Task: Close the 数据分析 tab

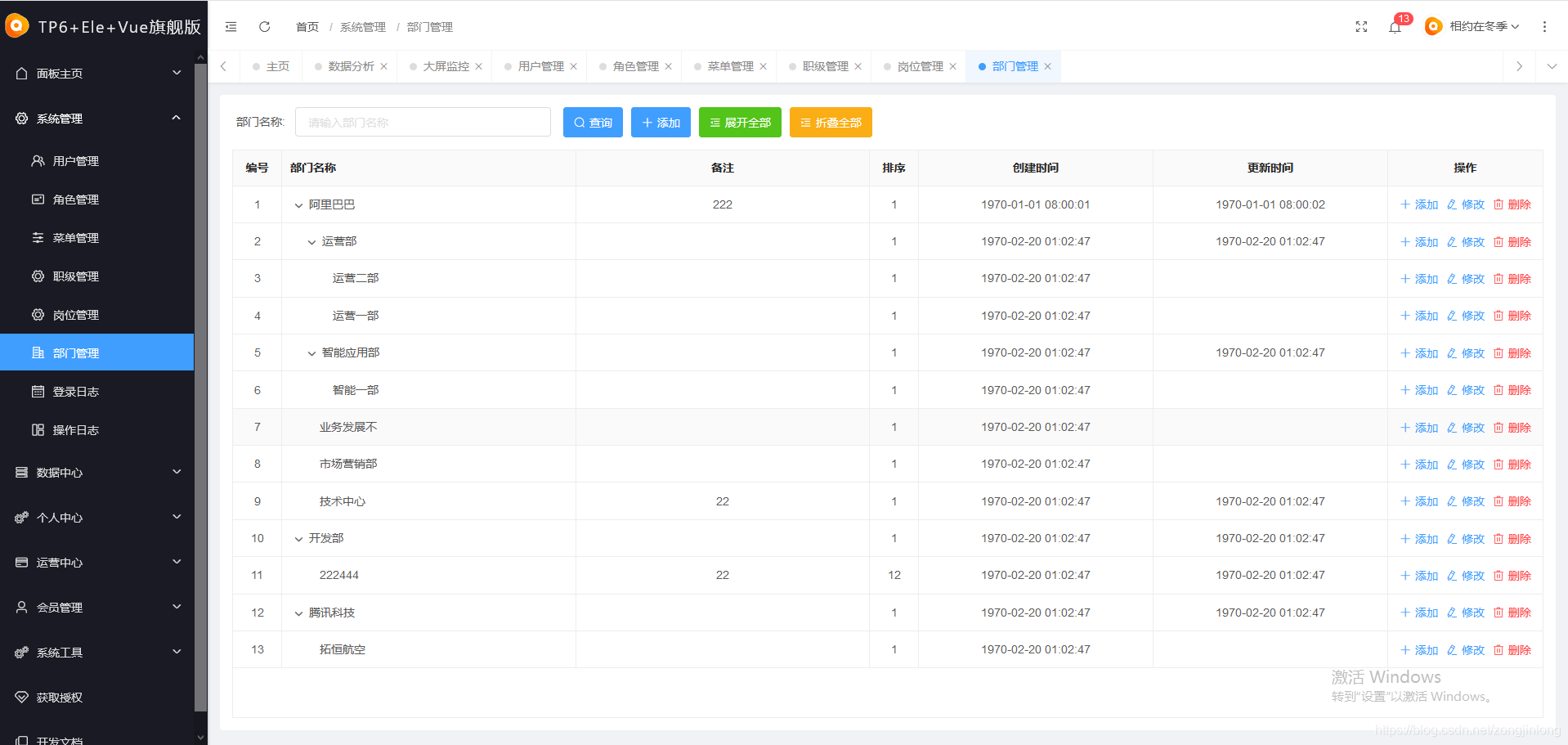Action: tap(384, 67)
